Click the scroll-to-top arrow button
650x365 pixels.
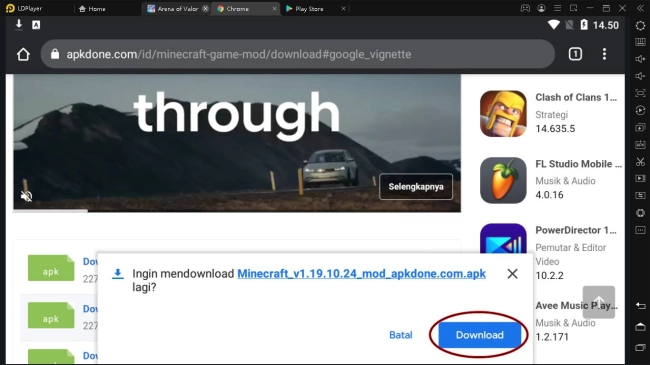coord(599,302)
